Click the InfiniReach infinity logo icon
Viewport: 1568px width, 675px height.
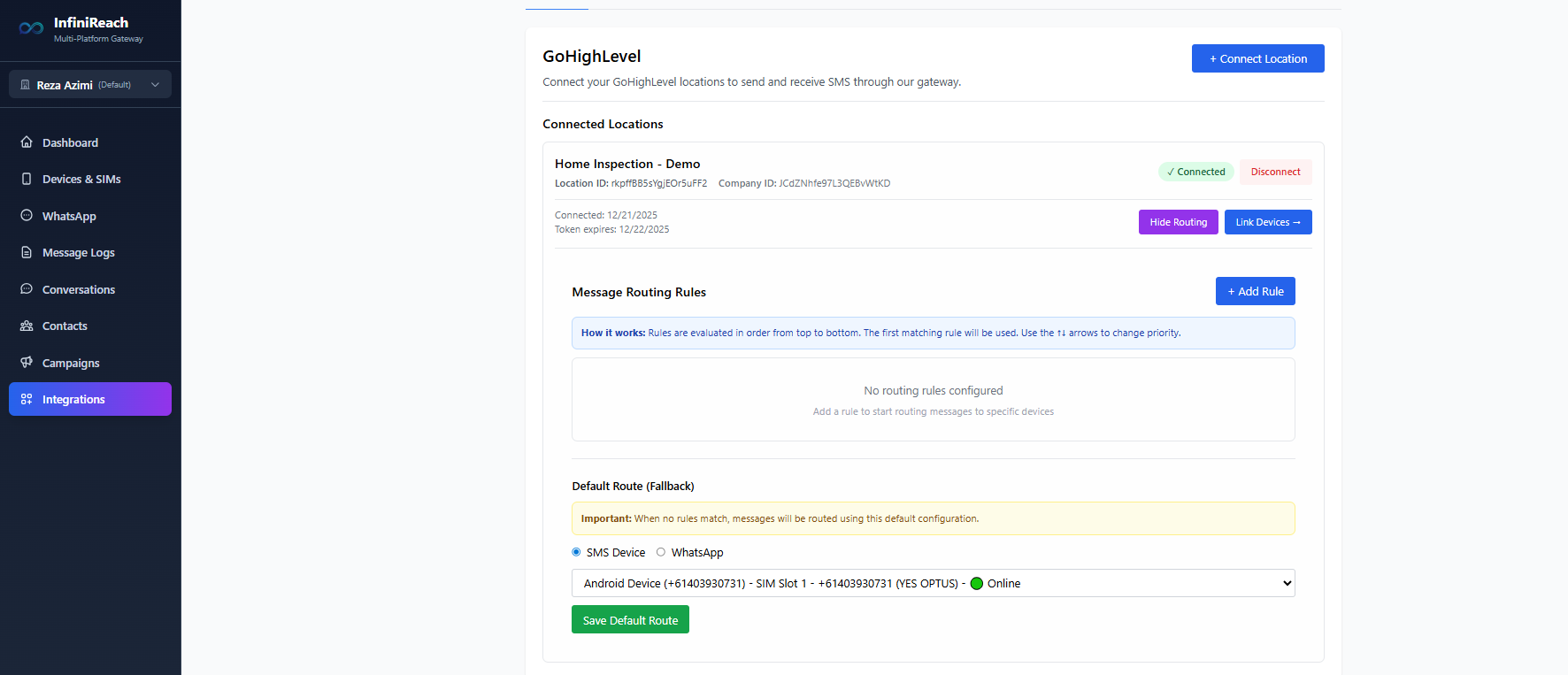(31, 28)
